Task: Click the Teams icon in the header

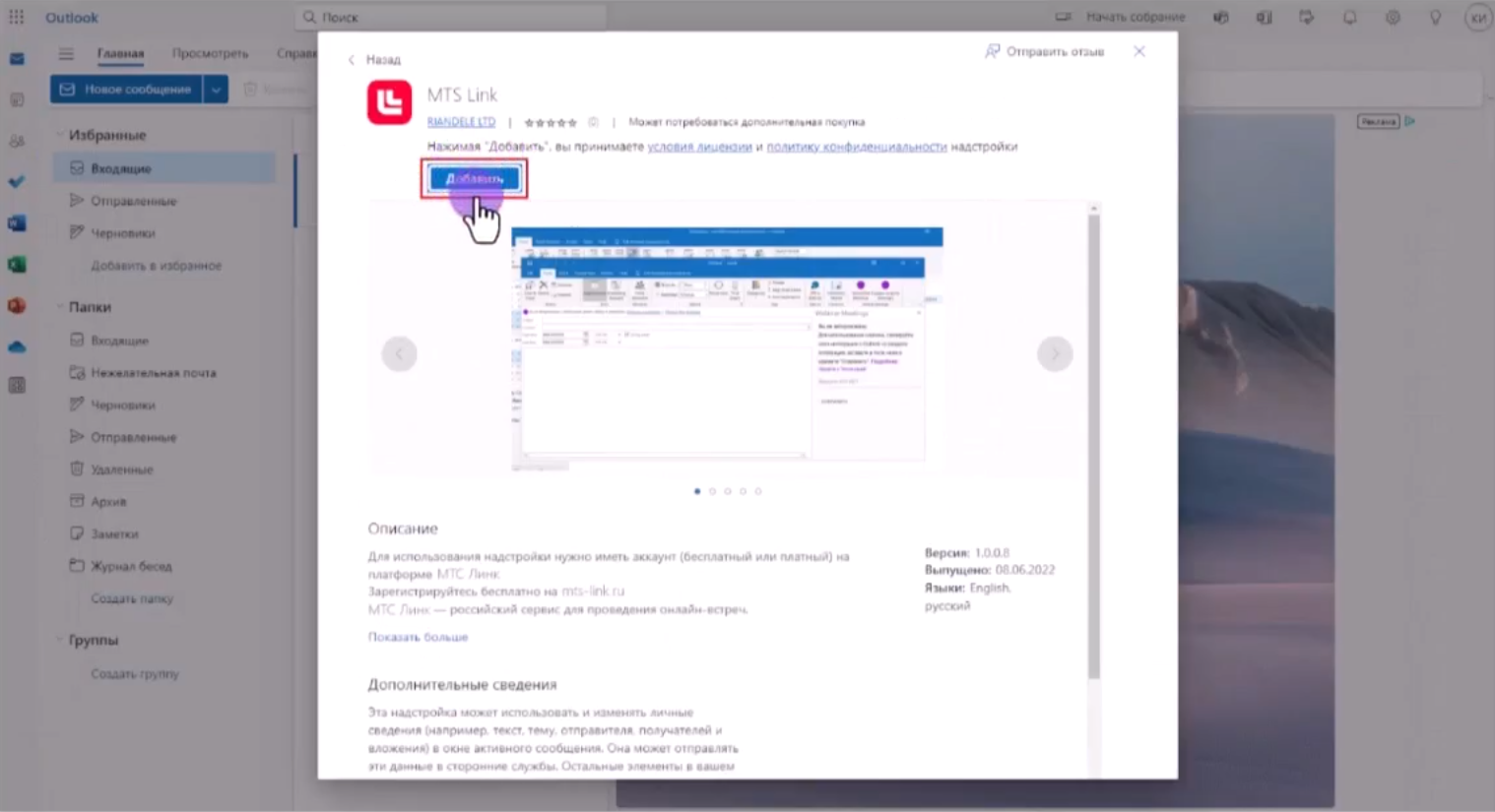Action: point(1221,17)
